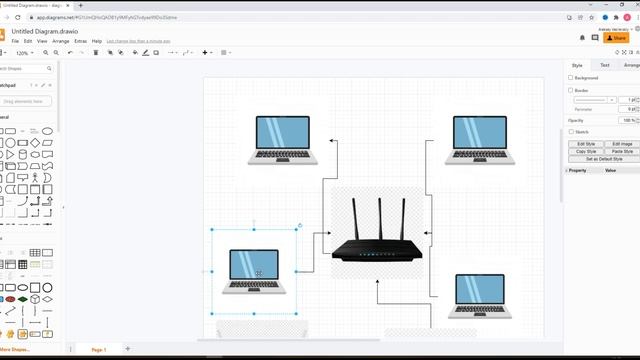The height and width of the screenshot is (360, 640).
Task: Add a new page with plus button
Action: [128, 349]
